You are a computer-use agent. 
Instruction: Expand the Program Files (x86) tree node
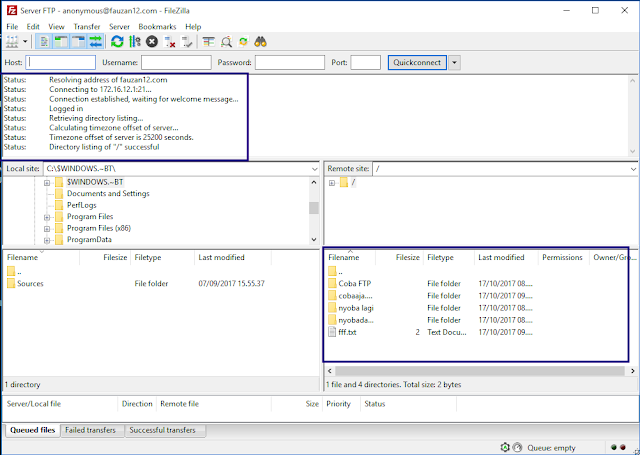(47, 229)
